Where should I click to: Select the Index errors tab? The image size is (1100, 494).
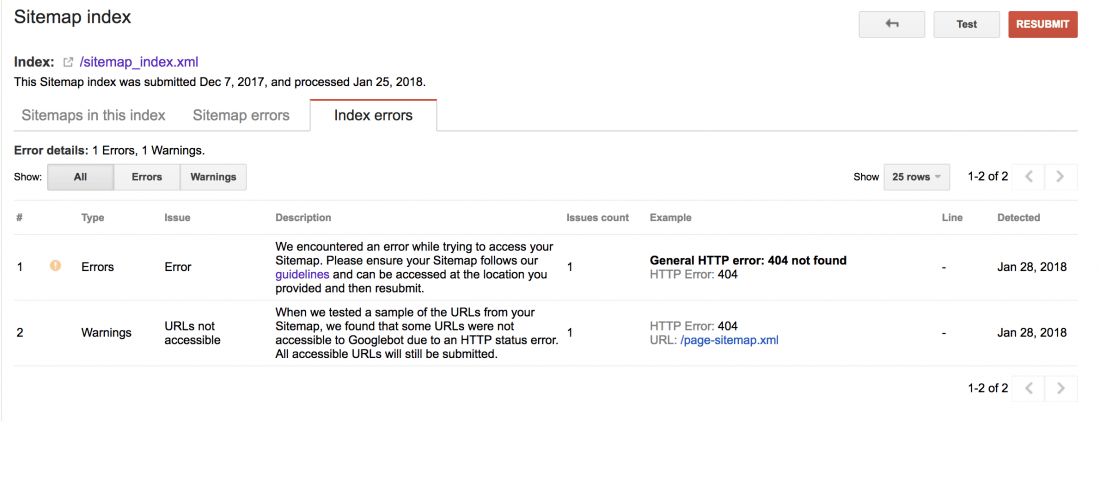(x=373, y=115)
